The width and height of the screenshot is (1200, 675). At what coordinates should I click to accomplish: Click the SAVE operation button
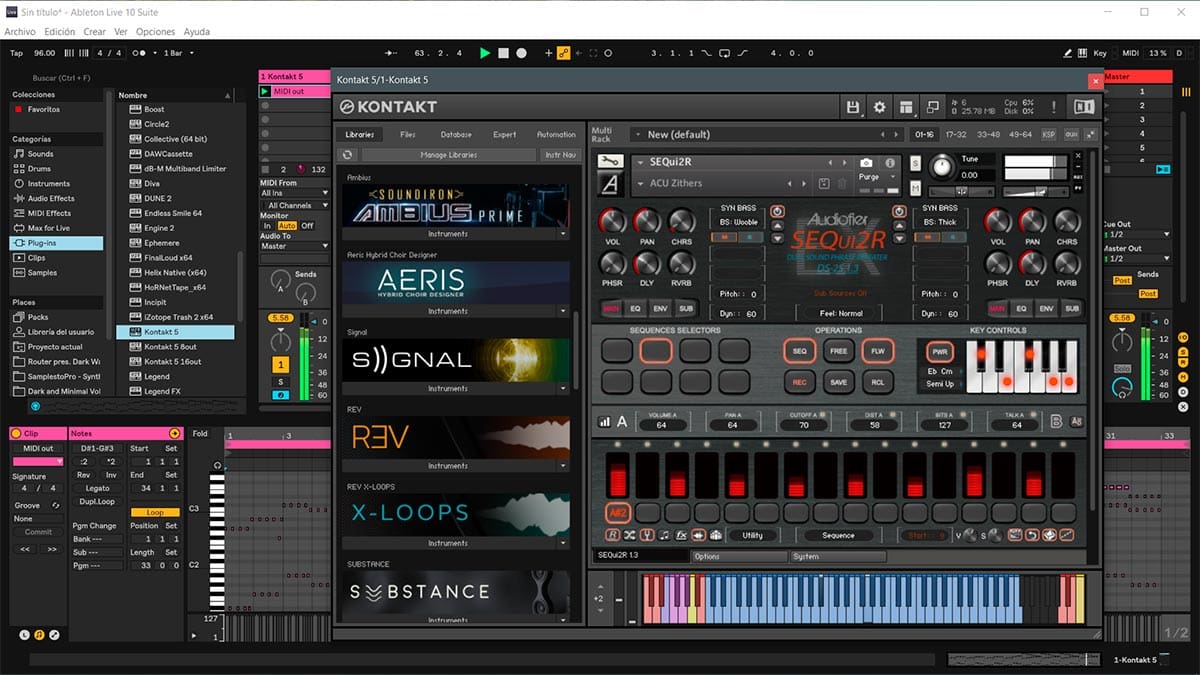pyautogui.click(x=838, y=382)
